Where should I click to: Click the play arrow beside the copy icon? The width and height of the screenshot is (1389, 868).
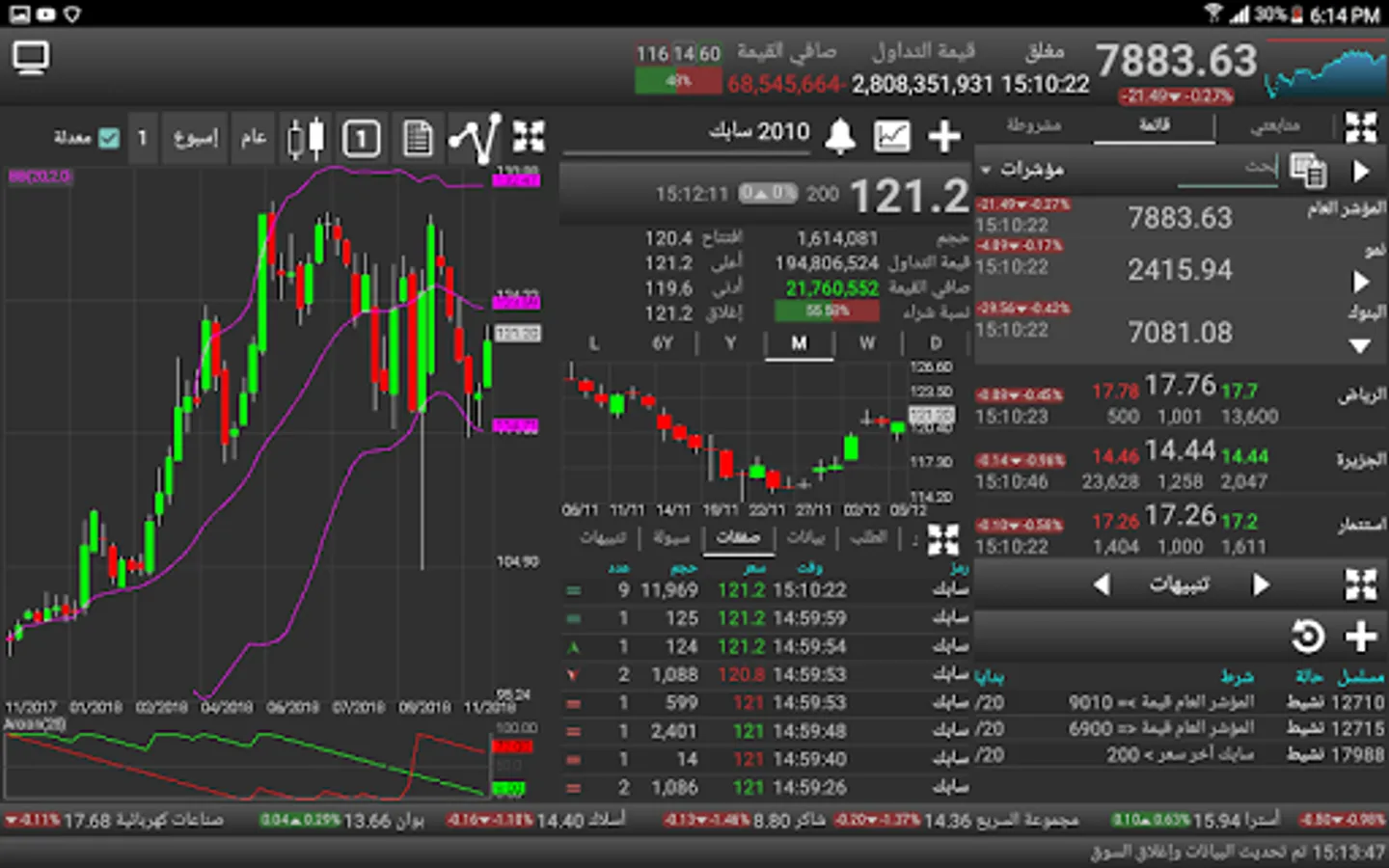point(1361,171)
